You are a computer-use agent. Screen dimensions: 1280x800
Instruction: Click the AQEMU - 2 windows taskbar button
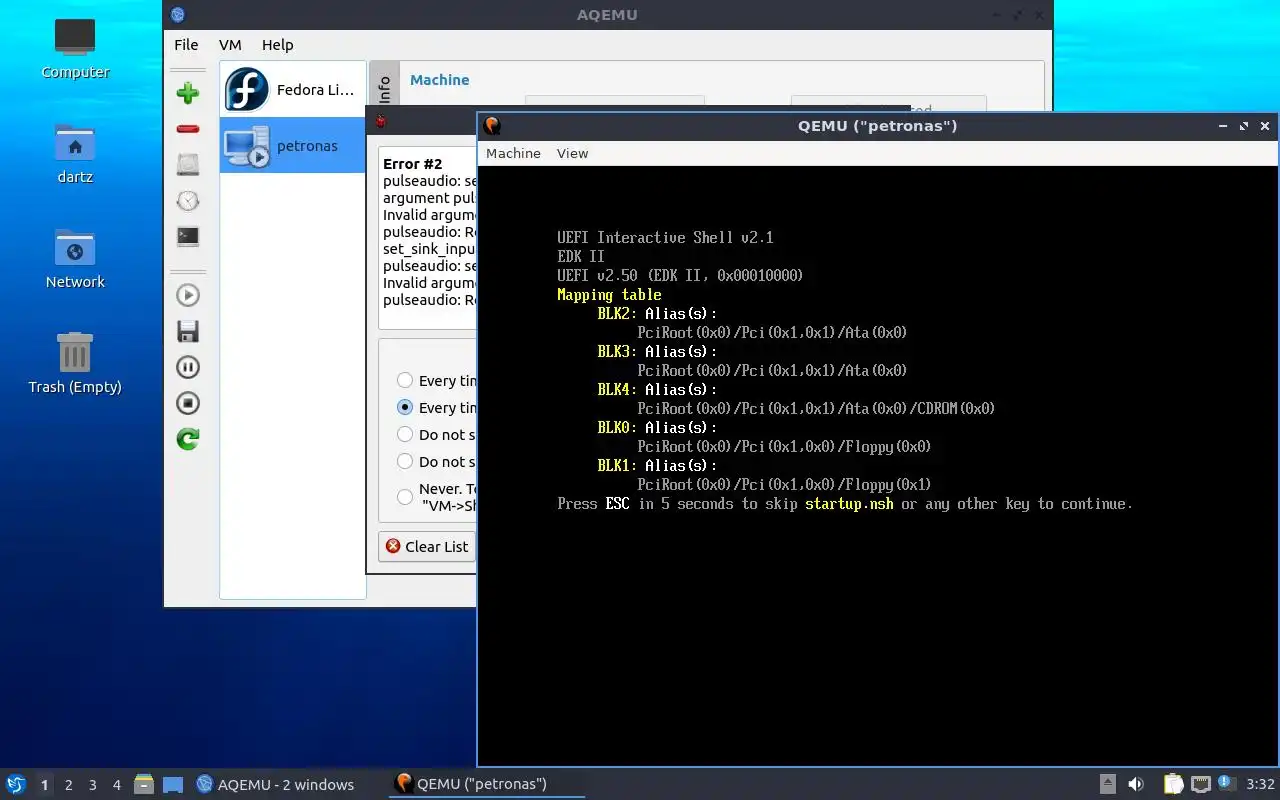point(275,784)
